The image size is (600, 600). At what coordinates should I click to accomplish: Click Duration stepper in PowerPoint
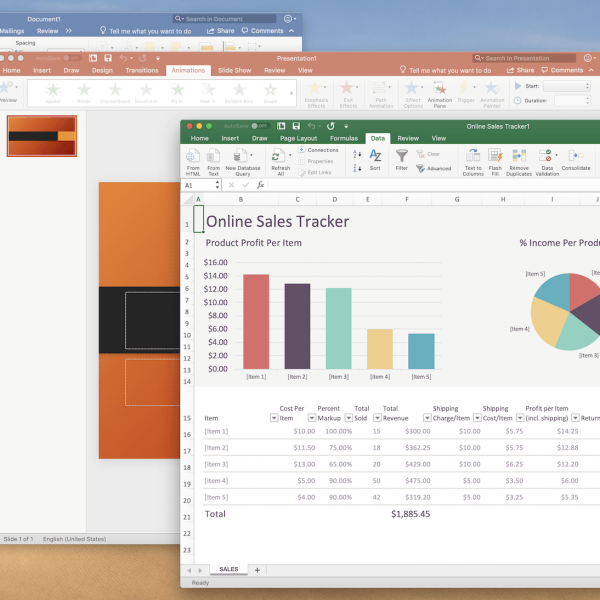pos(587,101)
